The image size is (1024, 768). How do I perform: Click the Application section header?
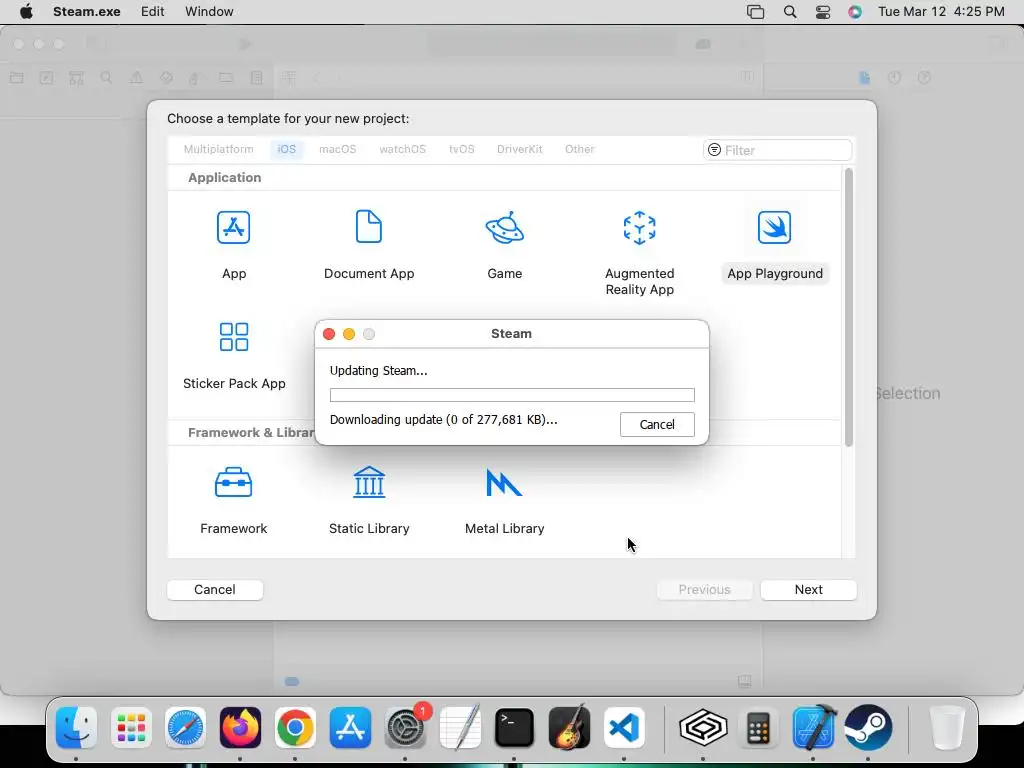(x=225, y=178)
